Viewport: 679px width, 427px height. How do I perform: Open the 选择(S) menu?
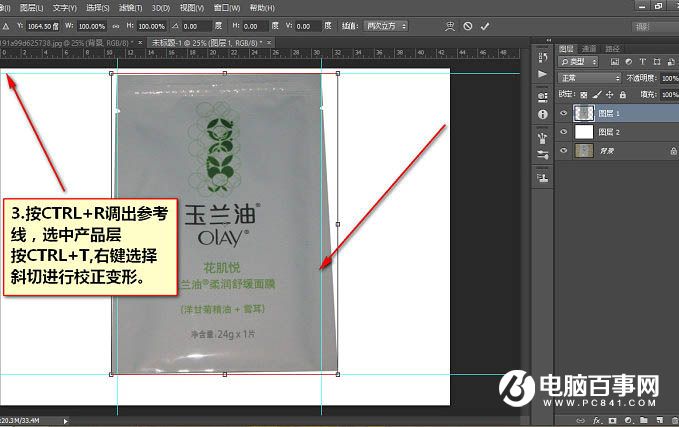coord(97,8)
